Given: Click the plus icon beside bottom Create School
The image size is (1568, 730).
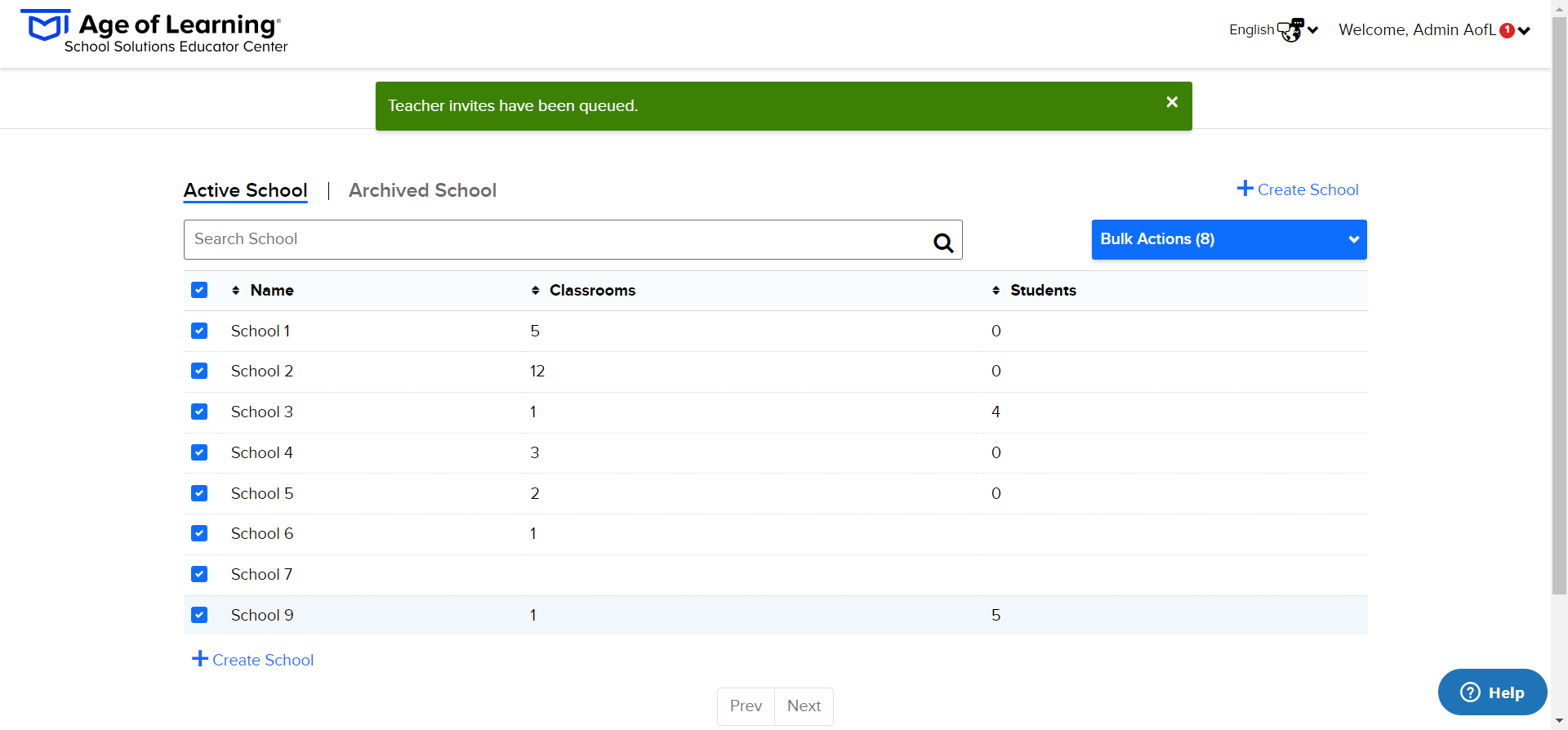Looking at the screenshot, I should click(200, 658).
